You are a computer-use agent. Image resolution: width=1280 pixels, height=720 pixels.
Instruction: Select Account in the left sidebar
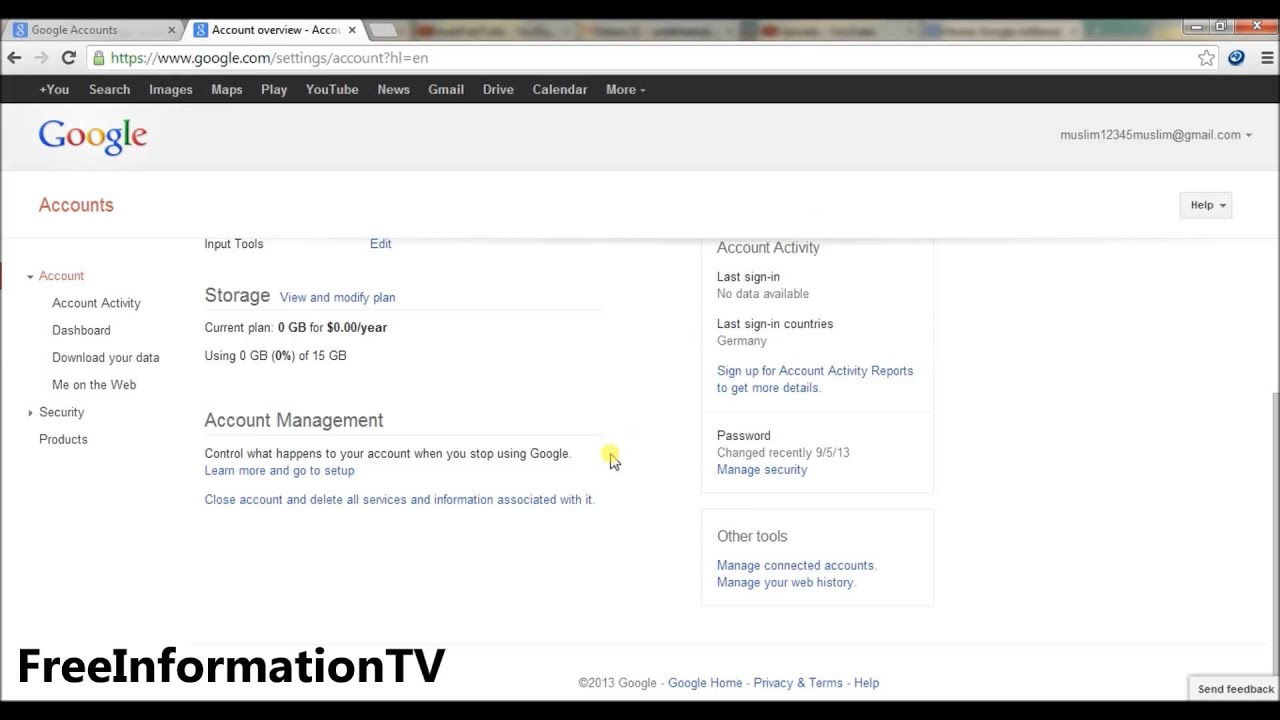tap(61, 276)
